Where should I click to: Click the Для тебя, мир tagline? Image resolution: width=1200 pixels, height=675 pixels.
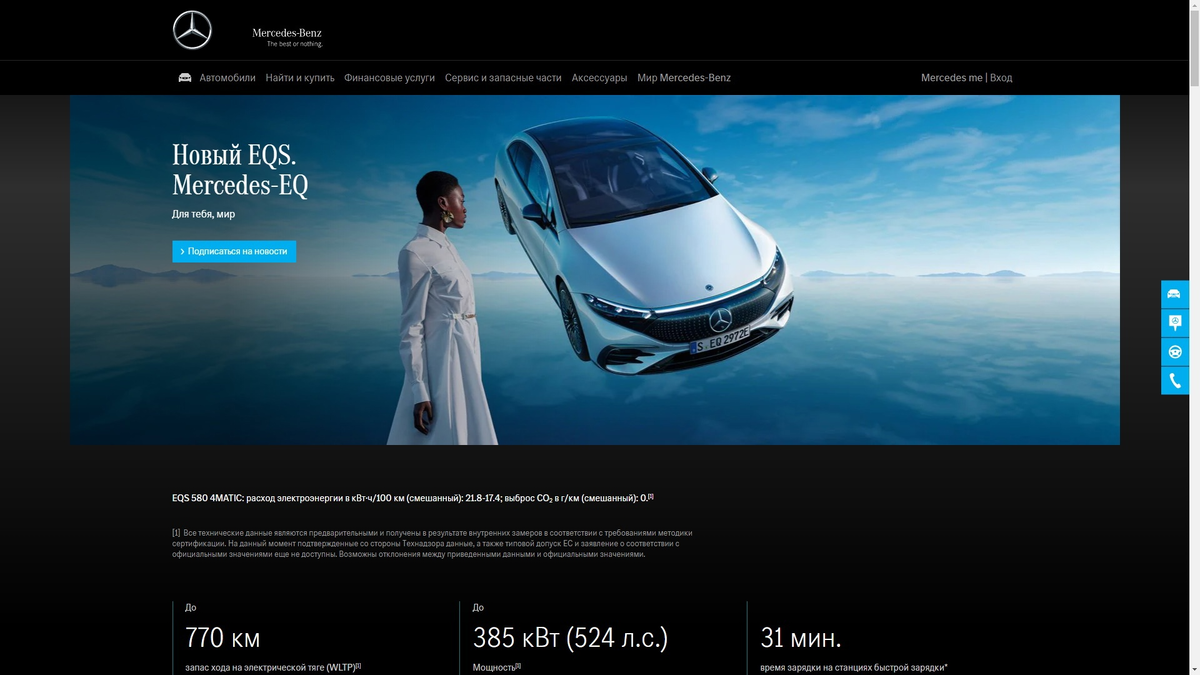(204, 214)
